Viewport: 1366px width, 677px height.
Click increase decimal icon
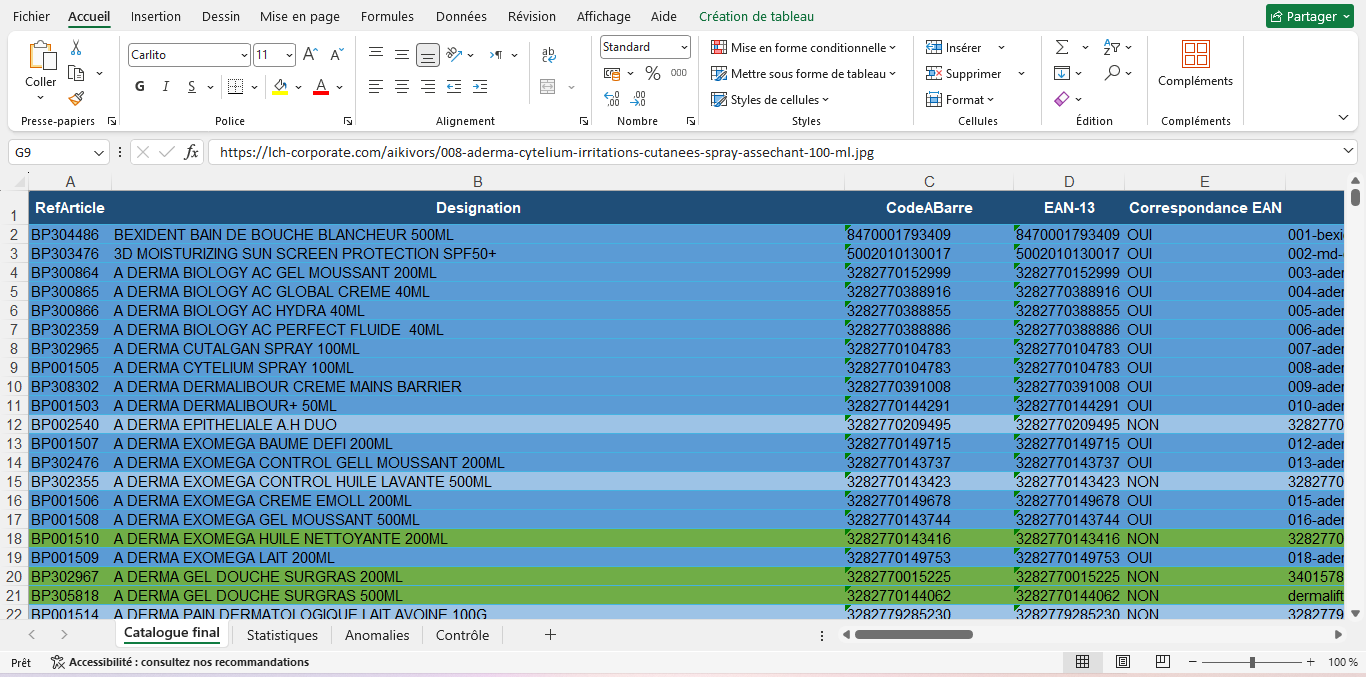click(x=612, y=99)
